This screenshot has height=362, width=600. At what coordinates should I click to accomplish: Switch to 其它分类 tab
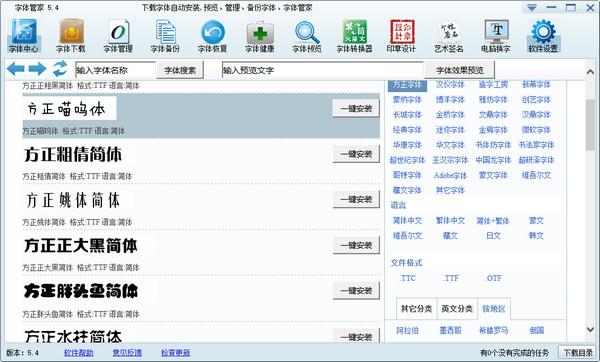click(x=416, y=308)
